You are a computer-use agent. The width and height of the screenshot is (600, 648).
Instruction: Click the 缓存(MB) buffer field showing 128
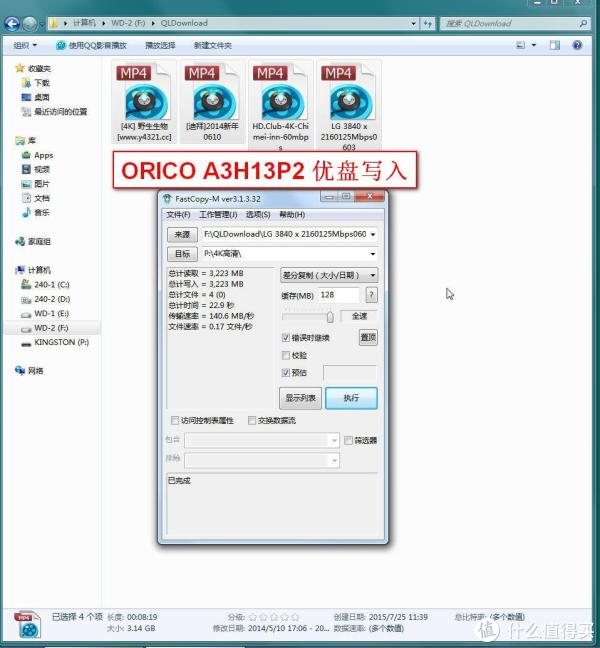coord(338,295)
